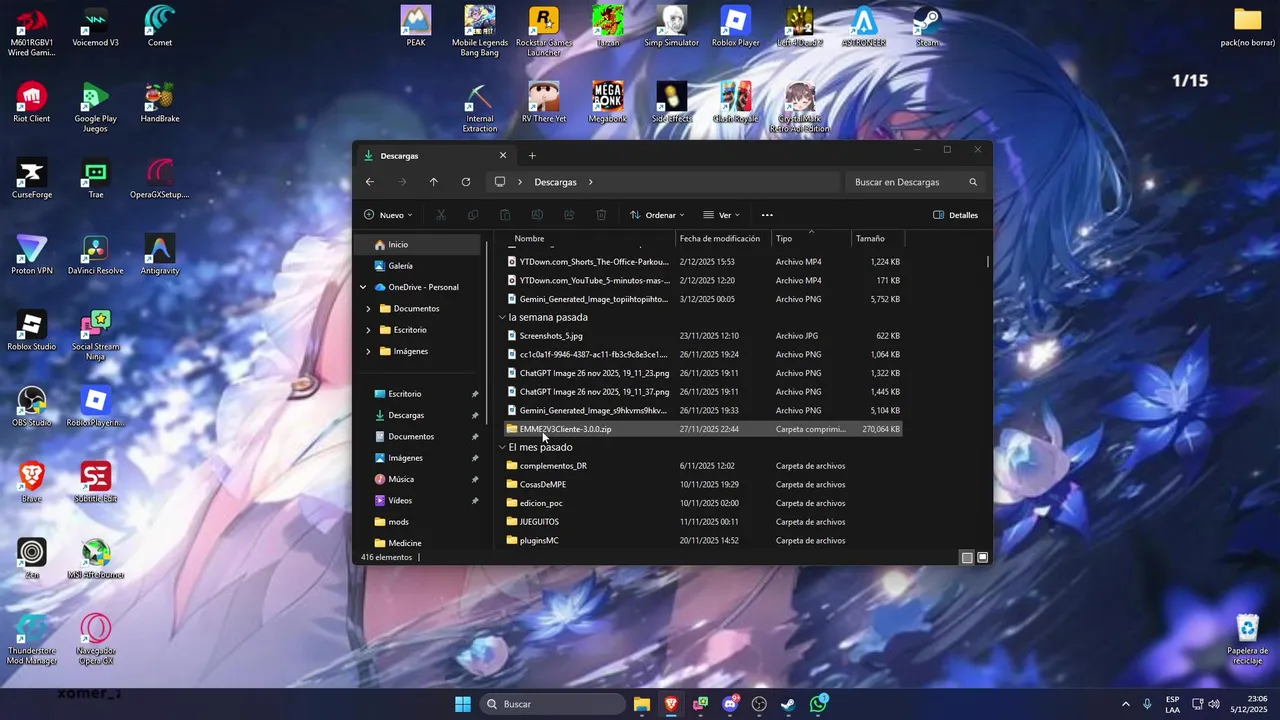Expand Documentos under OneDrive
This screenshot has height=720, width=1280.
pos(368,308)
